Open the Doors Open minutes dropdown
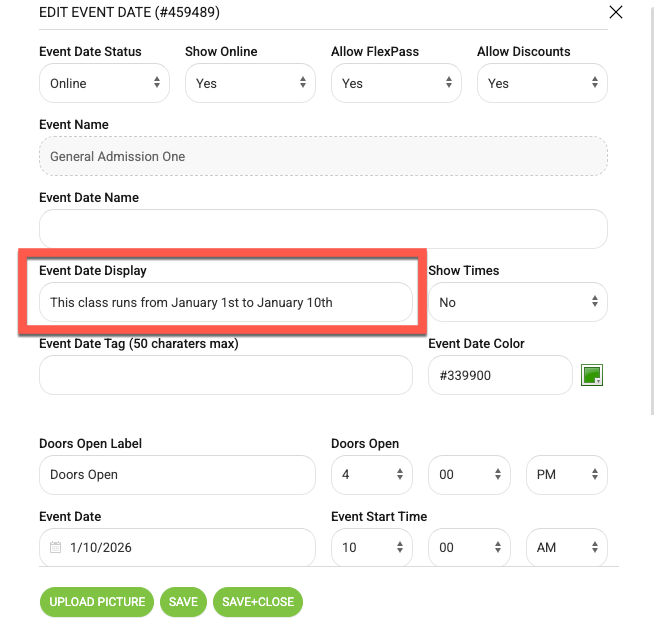Image resolution: width=654 pixels, height=632 pixels. (469, 475)
